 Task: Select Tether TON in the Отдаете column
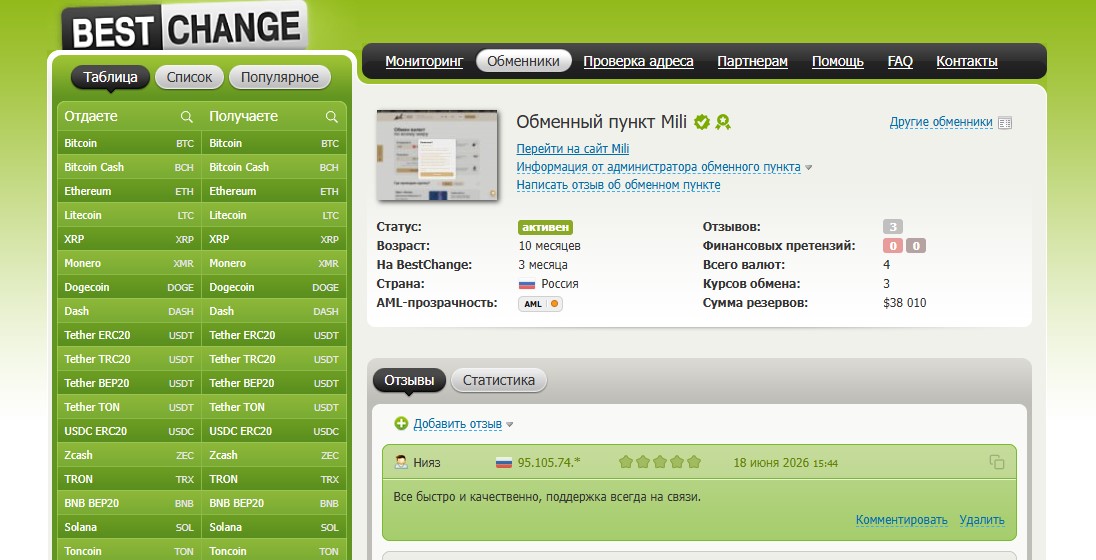129,407
